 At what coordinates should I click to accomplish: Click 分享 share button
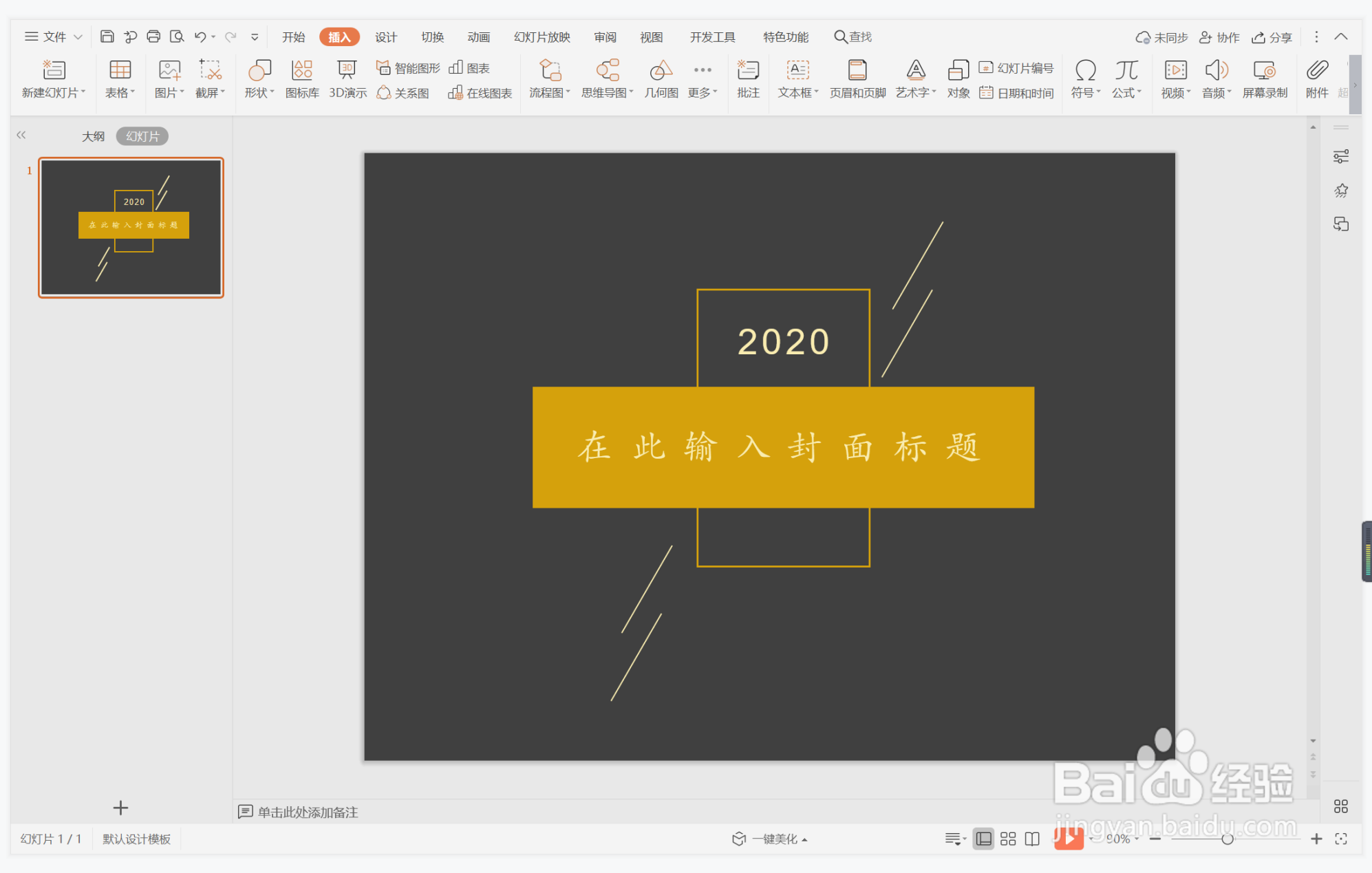tap(1272, 37)
